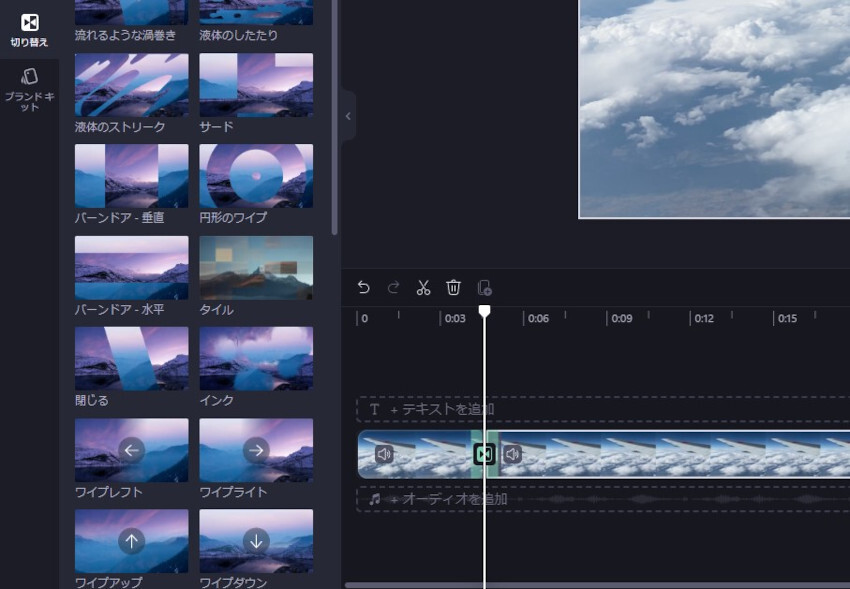Mute the first video clip's audio
The width and height of the screenshot is (850, 589).
click(384, 454)
